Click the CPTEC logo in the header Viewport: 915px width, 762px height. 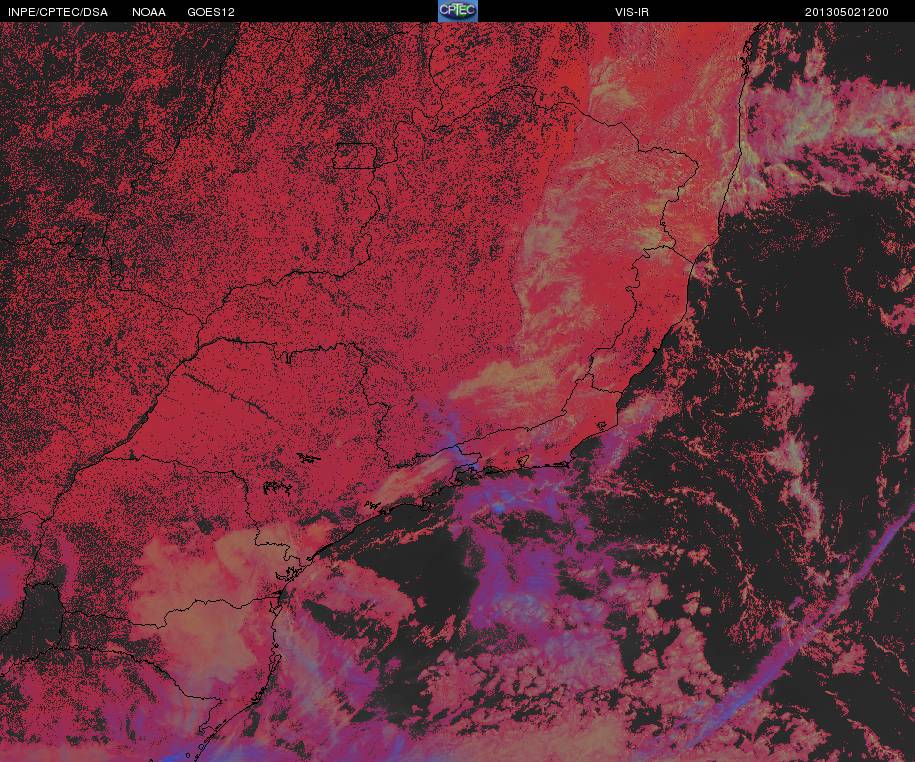pos(458,11)
